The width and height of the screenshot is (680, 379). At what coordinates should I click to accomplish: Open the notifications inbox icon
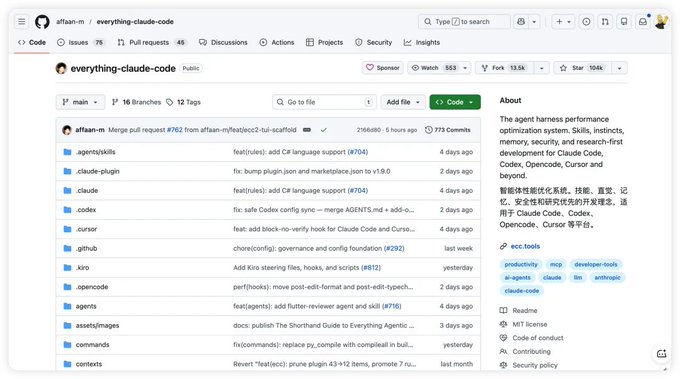pyautogui.click(x=643, y=22)
